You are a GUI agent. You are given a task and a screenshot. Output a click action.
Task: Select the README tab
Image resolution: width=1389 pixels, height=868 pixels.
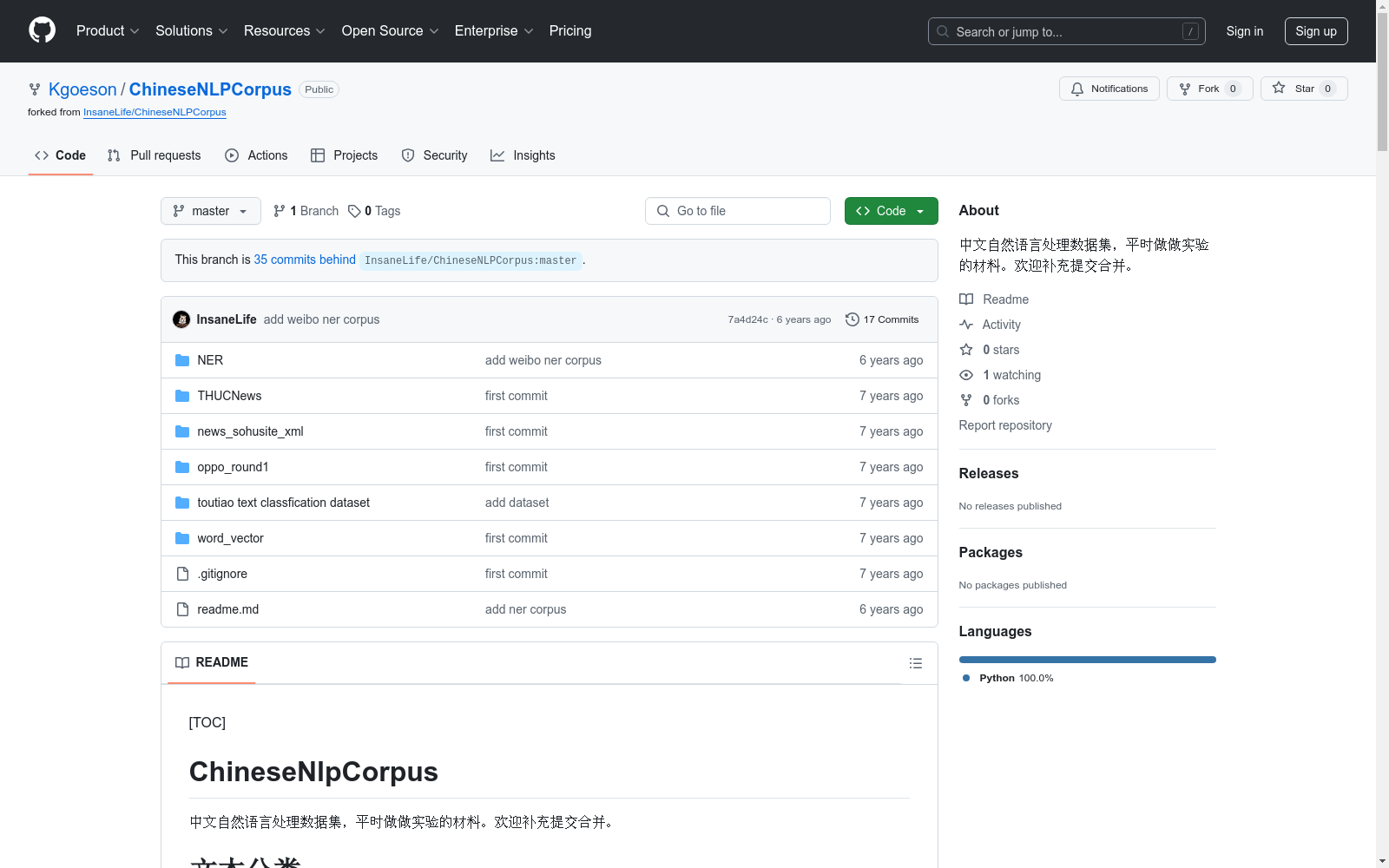pos(212,662)
